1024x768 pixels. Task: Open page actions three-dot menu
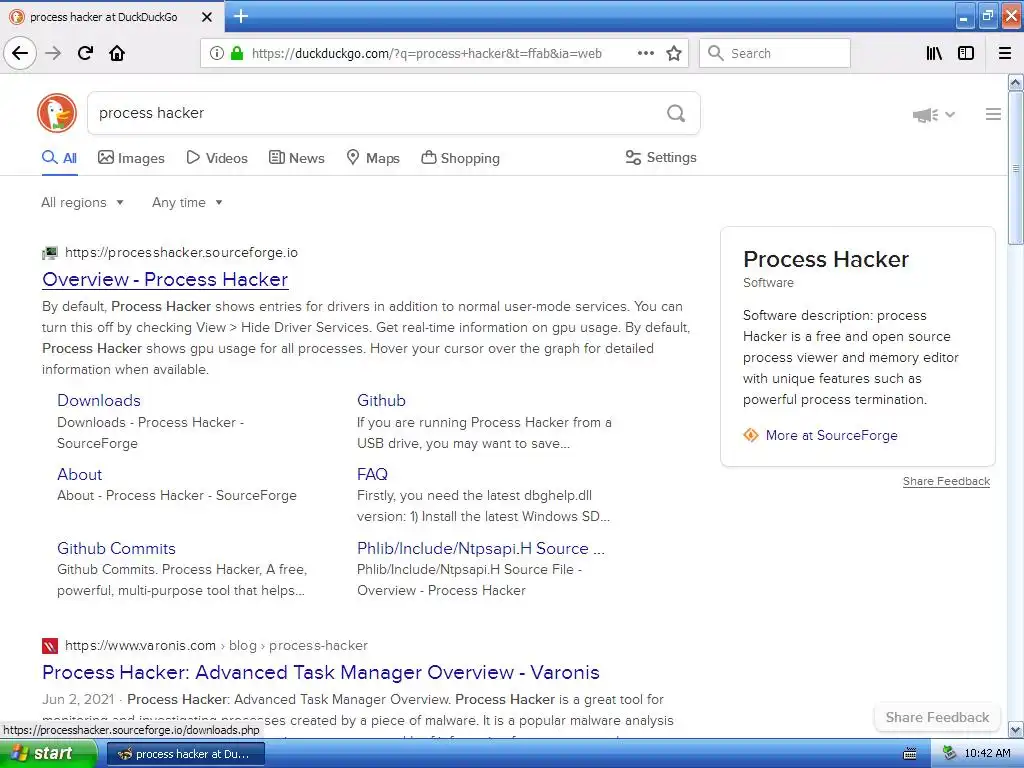645,54
